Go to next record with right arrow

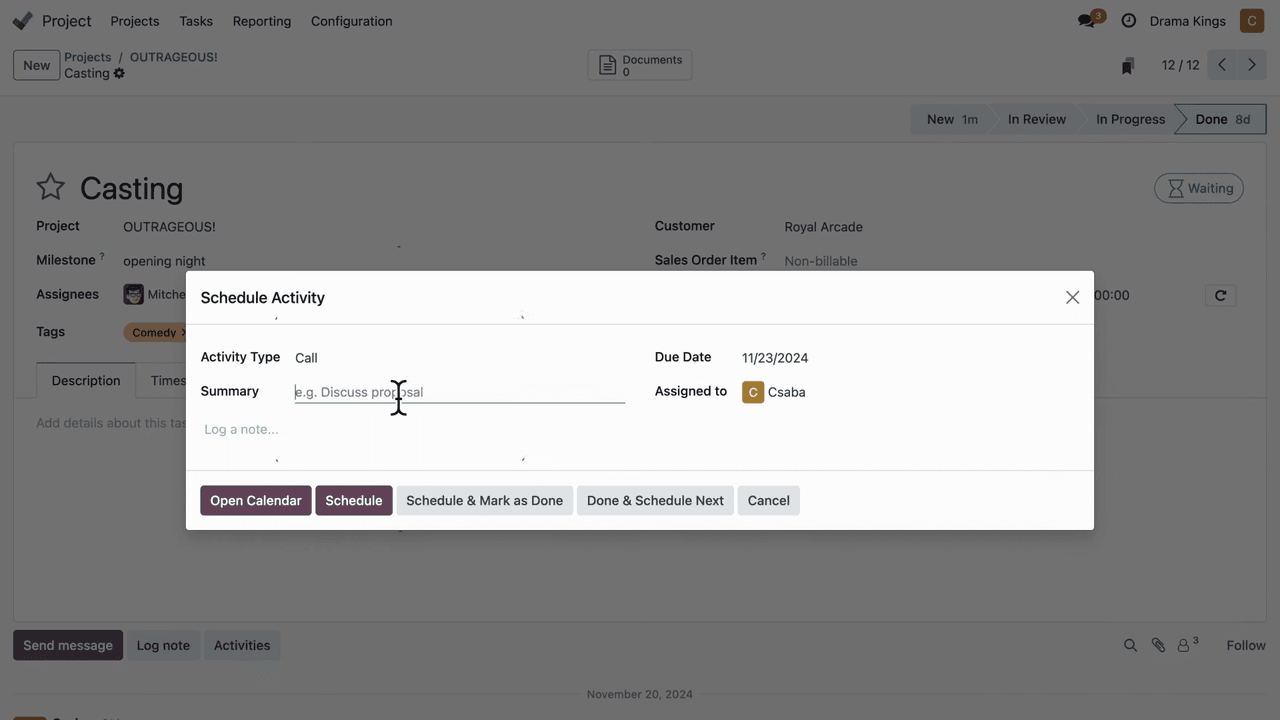pos(1251,65)
